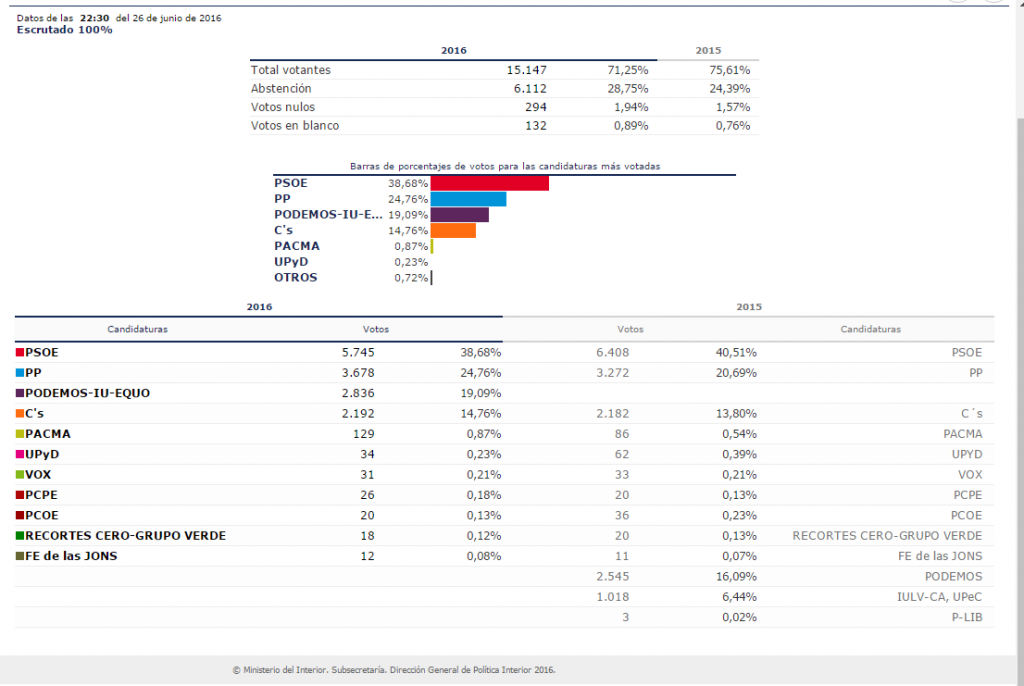Select the C's 2016 vote count '2.192'
1024x686 pixels.
[x=358, y=414]
